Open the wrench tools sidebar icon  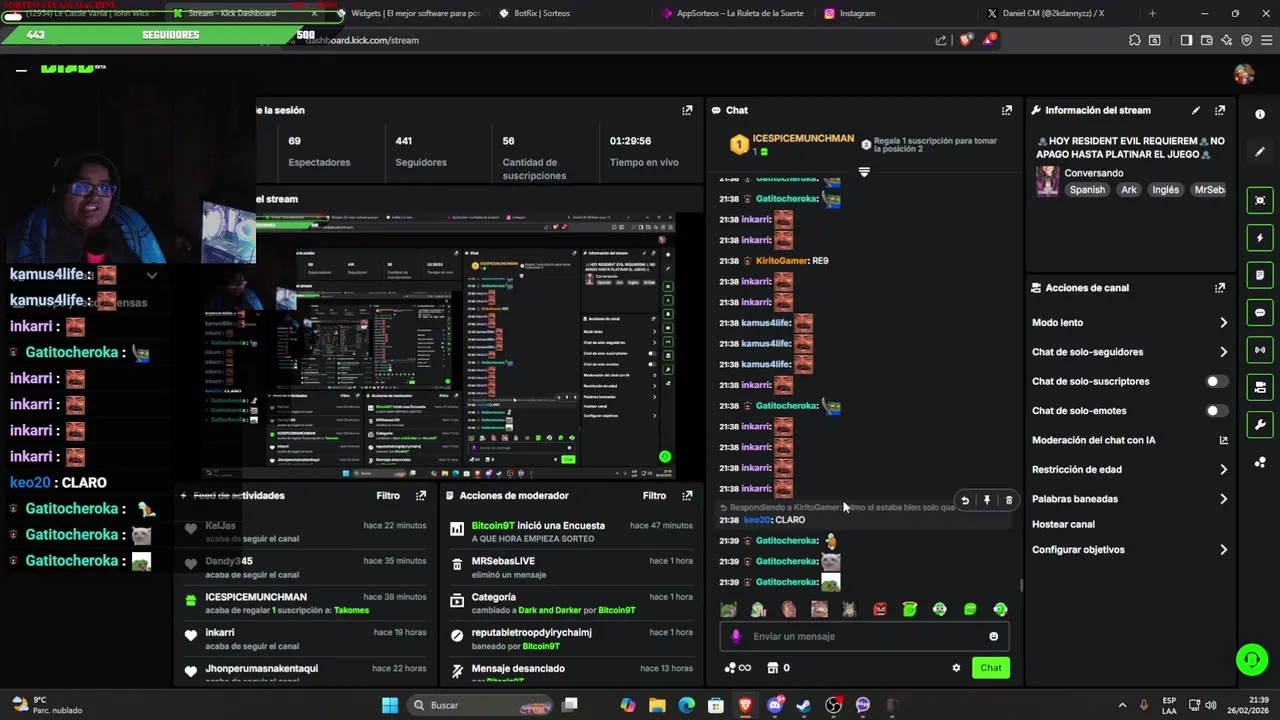[x=1260, y=425]
